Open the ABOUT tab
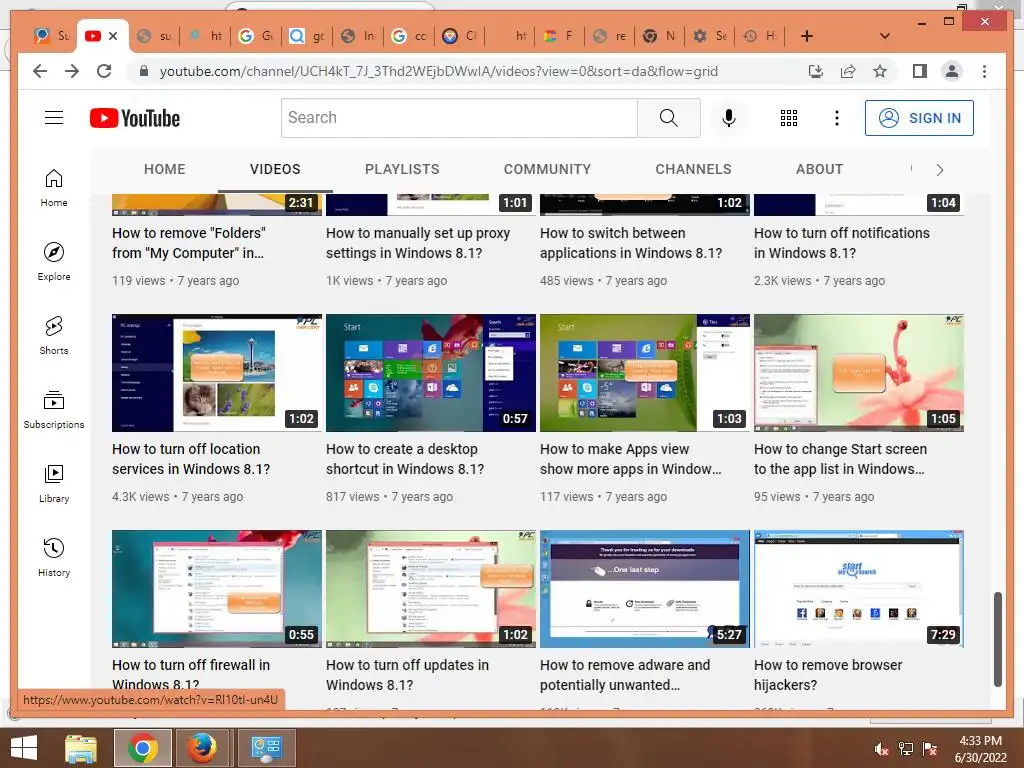 [x=819, y=169]
